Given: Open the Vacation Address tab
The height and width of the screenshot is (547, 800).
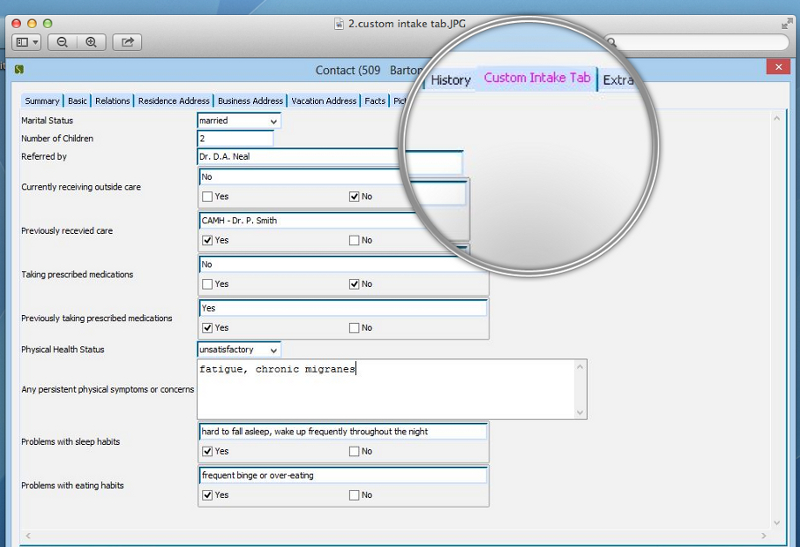Looking at the screenshot, I should (x=324, y=101).
